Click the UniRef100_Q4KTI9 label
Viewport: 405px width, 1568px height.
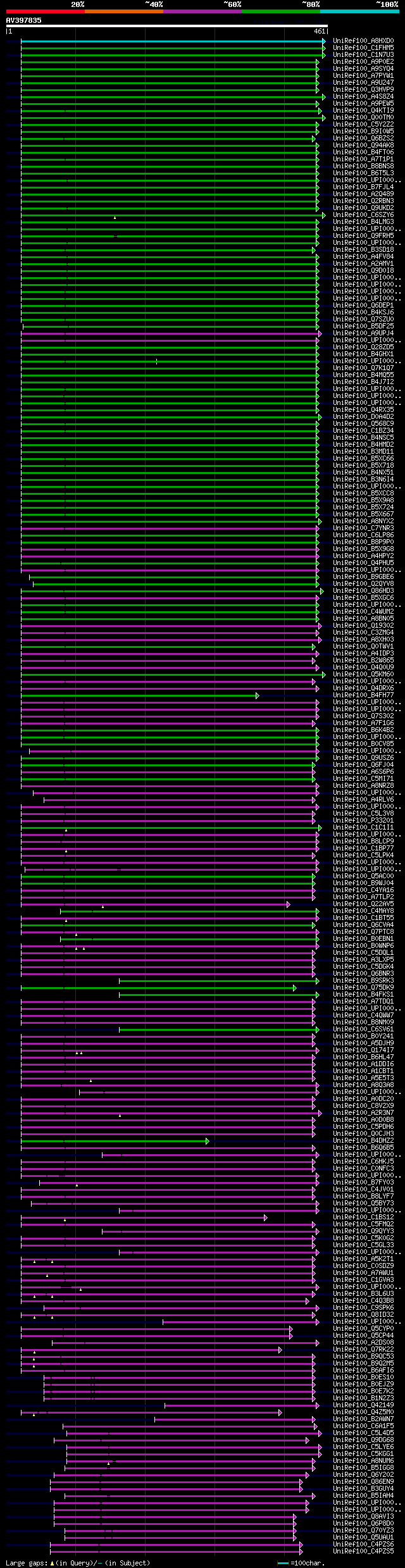click(363, 111)
